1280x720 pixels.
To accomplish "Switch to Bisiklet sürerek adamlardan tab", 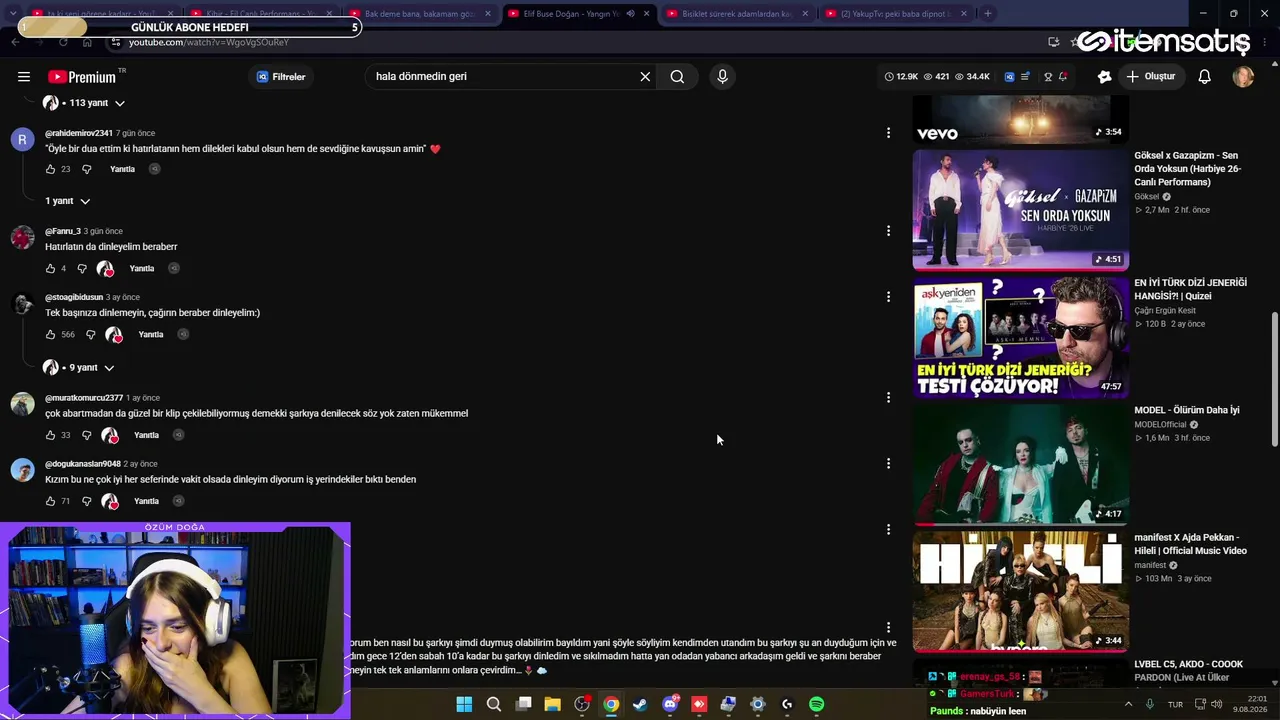I will pyautogui.click(x=737, y=14).
